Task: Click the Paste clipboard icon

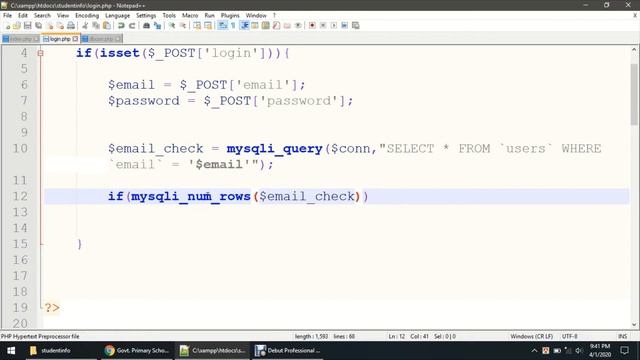Action: [x=107, y=25]
